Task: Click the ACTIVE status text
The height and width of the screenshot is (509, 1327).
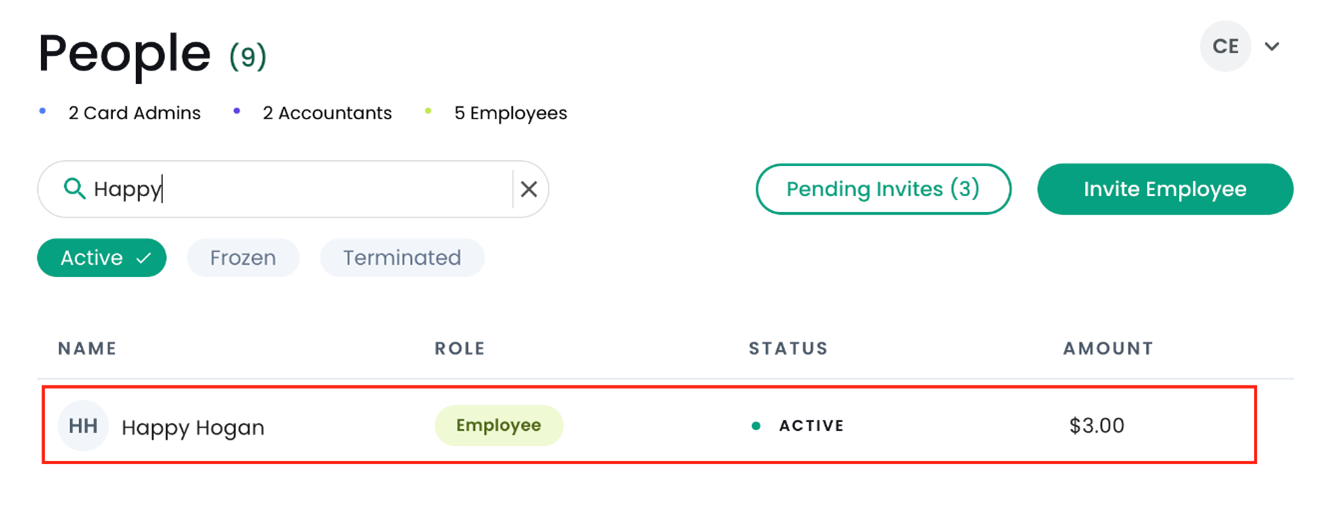Action: [812, 426]
